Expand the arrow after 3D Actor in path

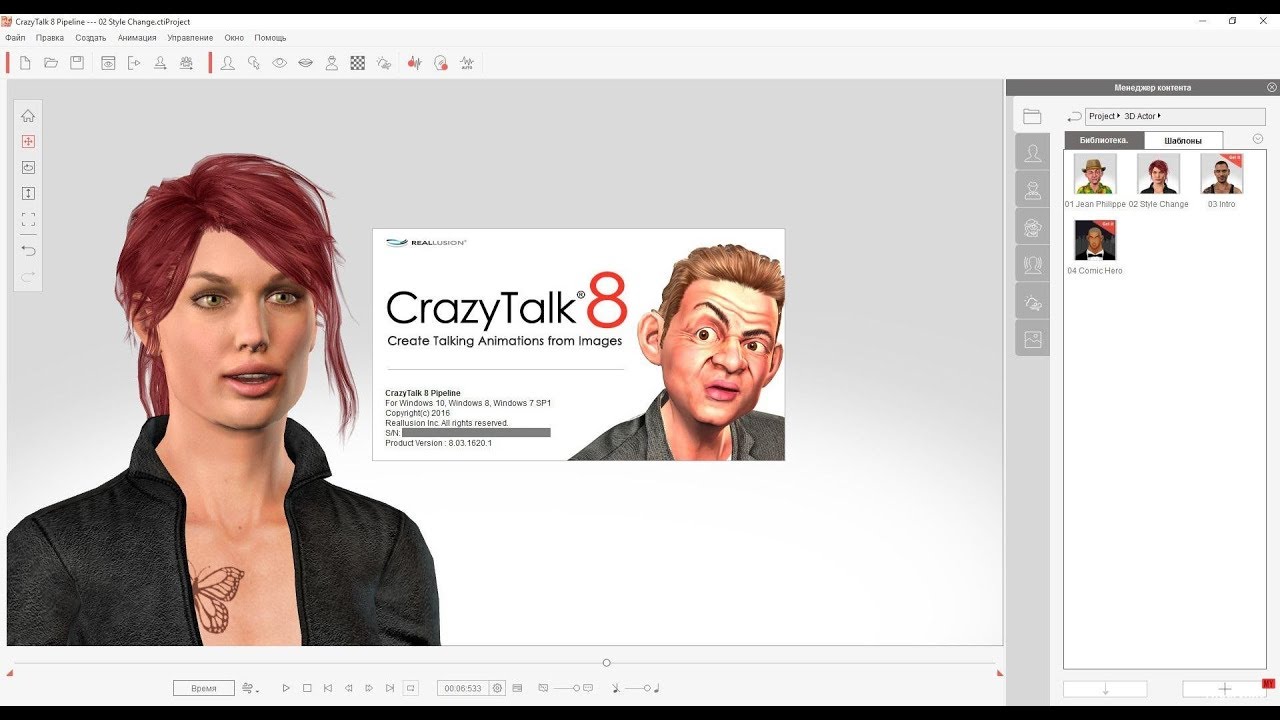tap(1159, 116)
